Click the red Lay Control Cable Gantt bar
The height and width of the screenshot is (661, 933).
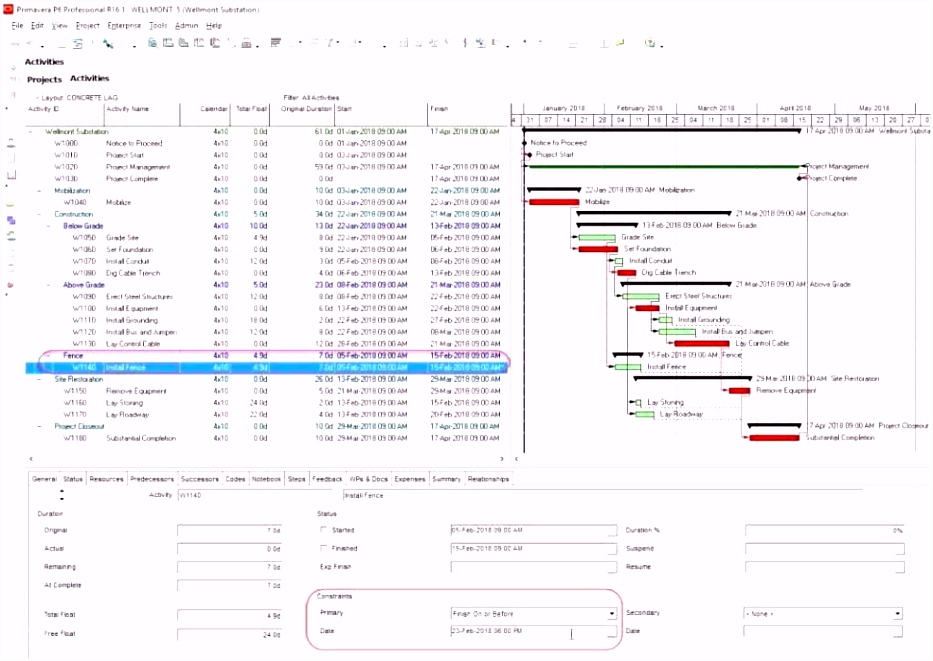pos(702,343)
